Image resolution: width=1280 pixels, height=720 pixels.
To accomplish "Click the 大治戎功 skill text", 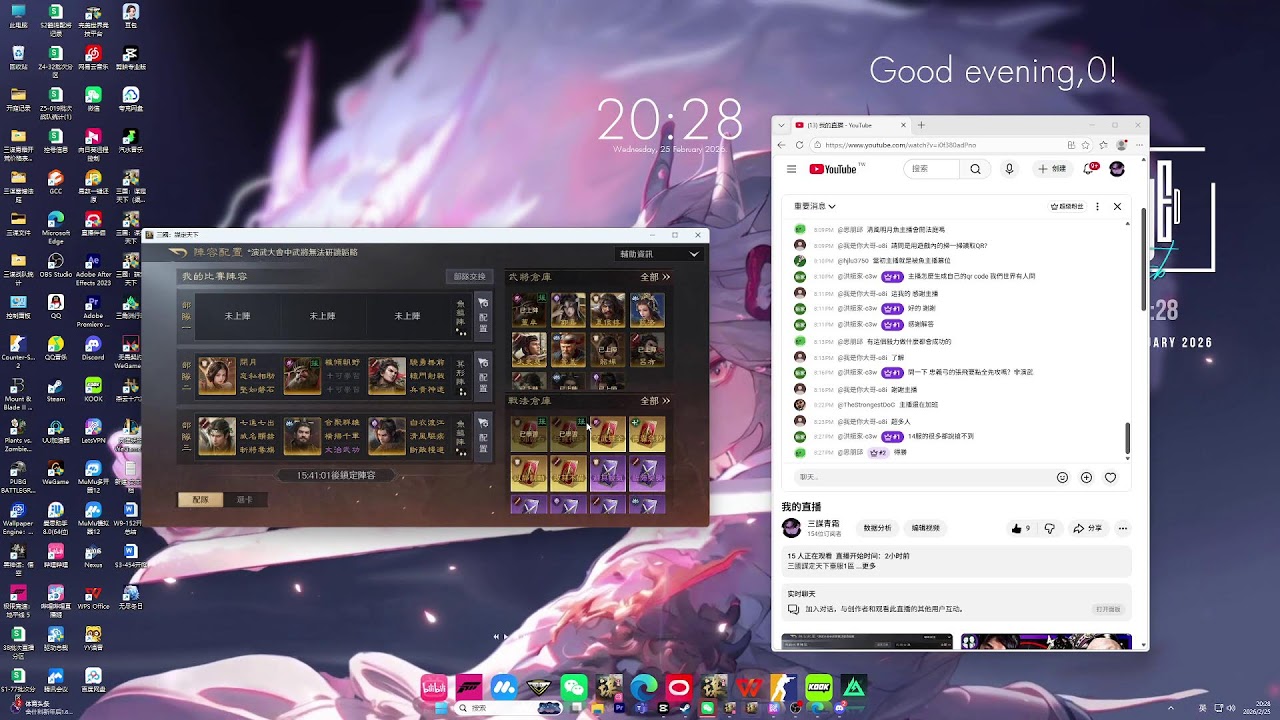I will [342, 449].
